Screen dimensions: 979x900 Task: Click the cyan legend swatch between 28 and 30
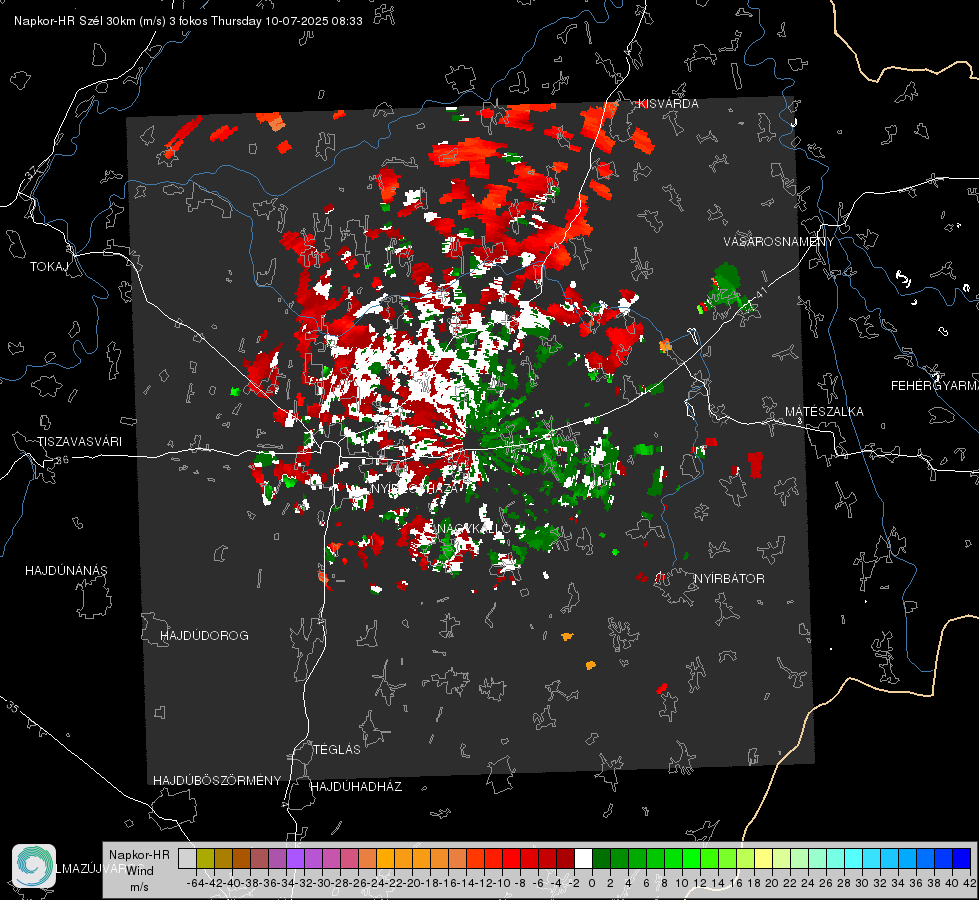click(854, 858)
